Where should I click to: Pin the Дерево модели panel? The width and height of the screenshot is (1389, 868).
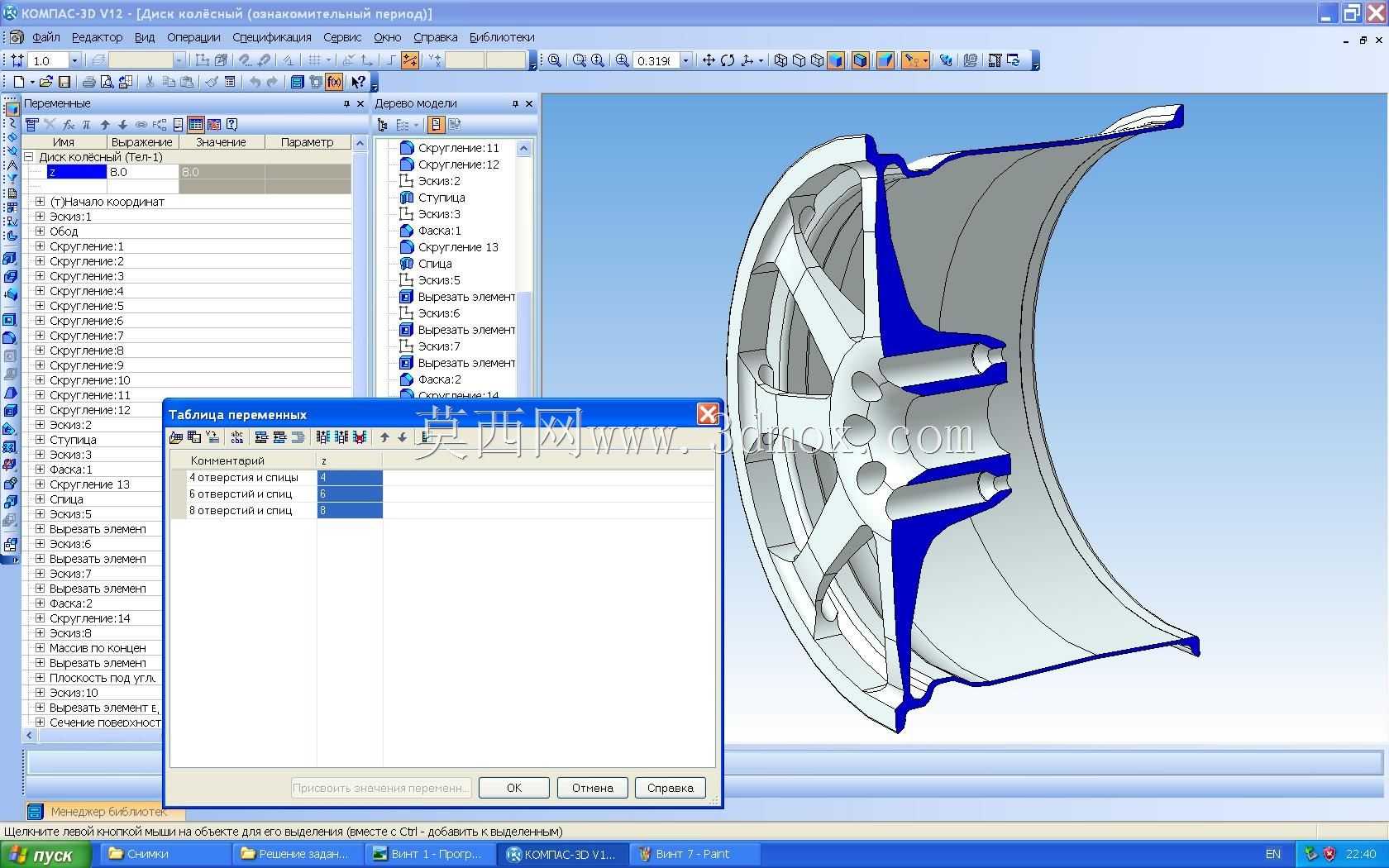(515, 103)
